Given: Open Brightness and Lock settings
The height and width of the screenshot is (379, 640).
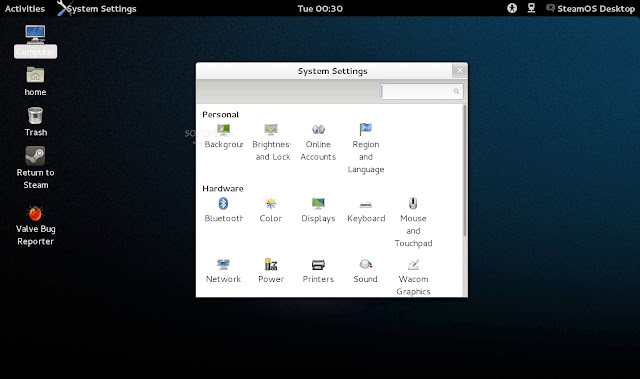Looking at the screenshot, I should pyautogui.click(x=271, y=142).
